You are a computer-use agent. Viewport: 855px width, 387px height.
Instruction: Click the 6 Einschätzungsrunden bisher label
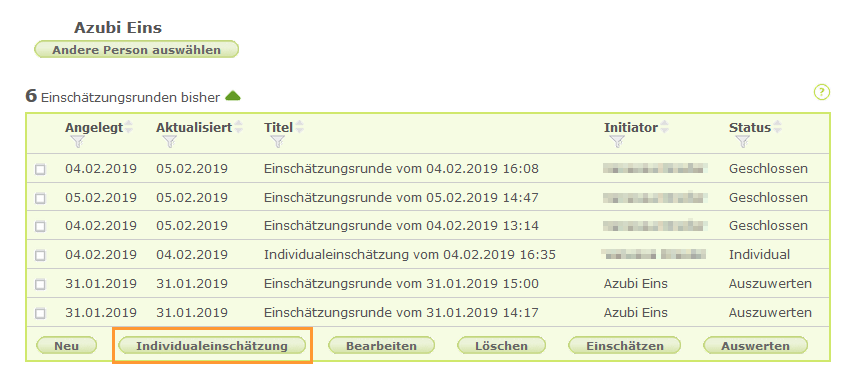(x=123, y=96)
